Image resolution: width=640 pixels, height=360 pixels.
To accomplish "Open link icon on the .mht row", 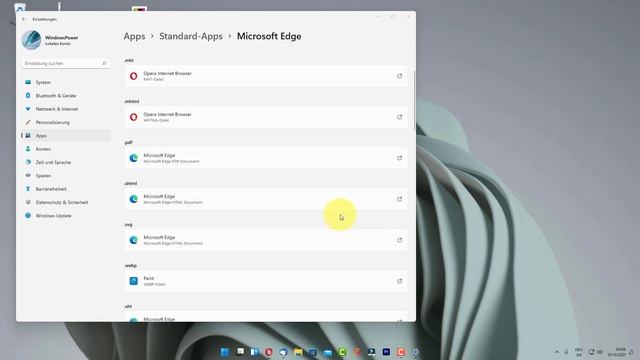I will 399,76.
